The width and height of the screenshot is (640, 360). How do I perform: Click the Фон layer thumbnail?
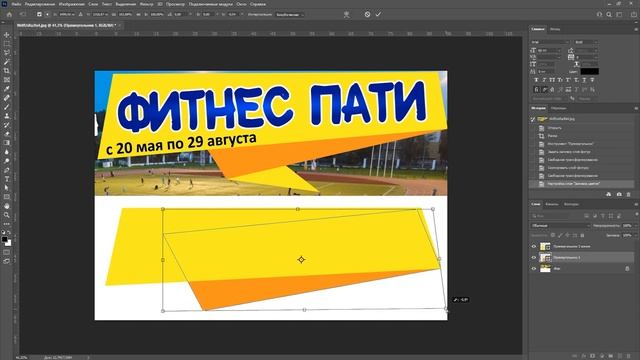[x=545, y=269]
